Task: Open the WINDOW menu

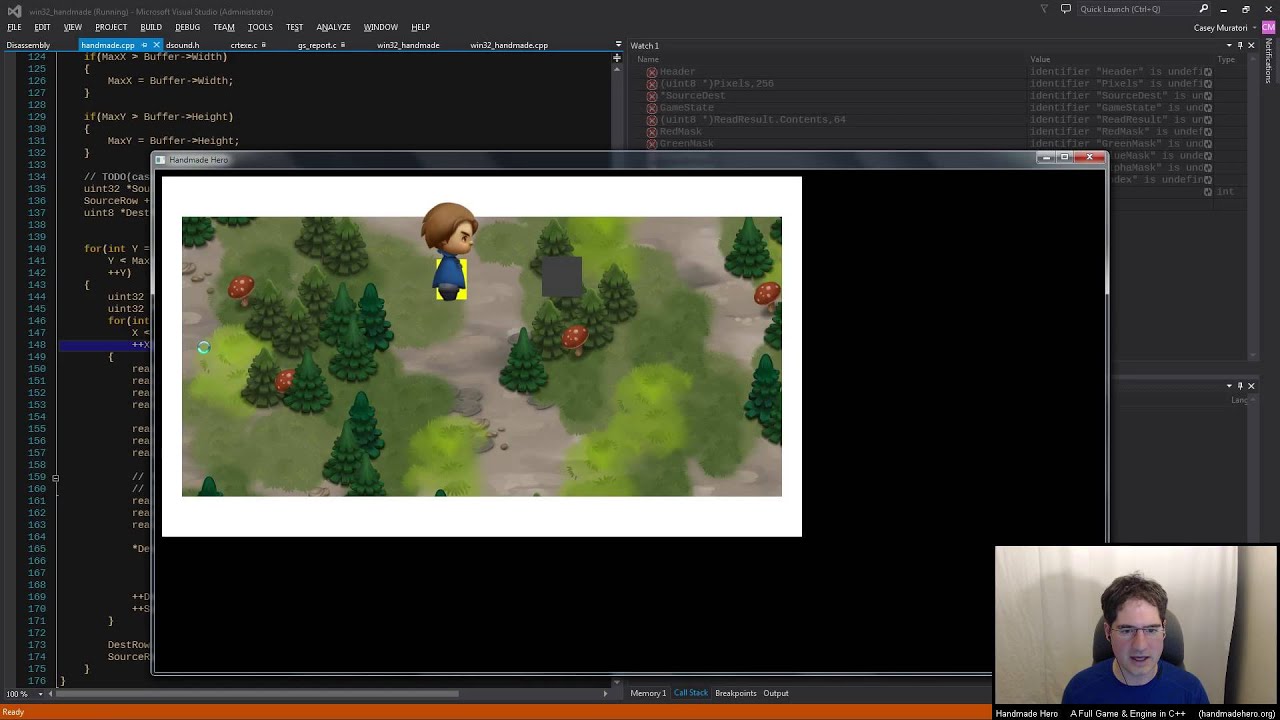Action: [380, 27]
